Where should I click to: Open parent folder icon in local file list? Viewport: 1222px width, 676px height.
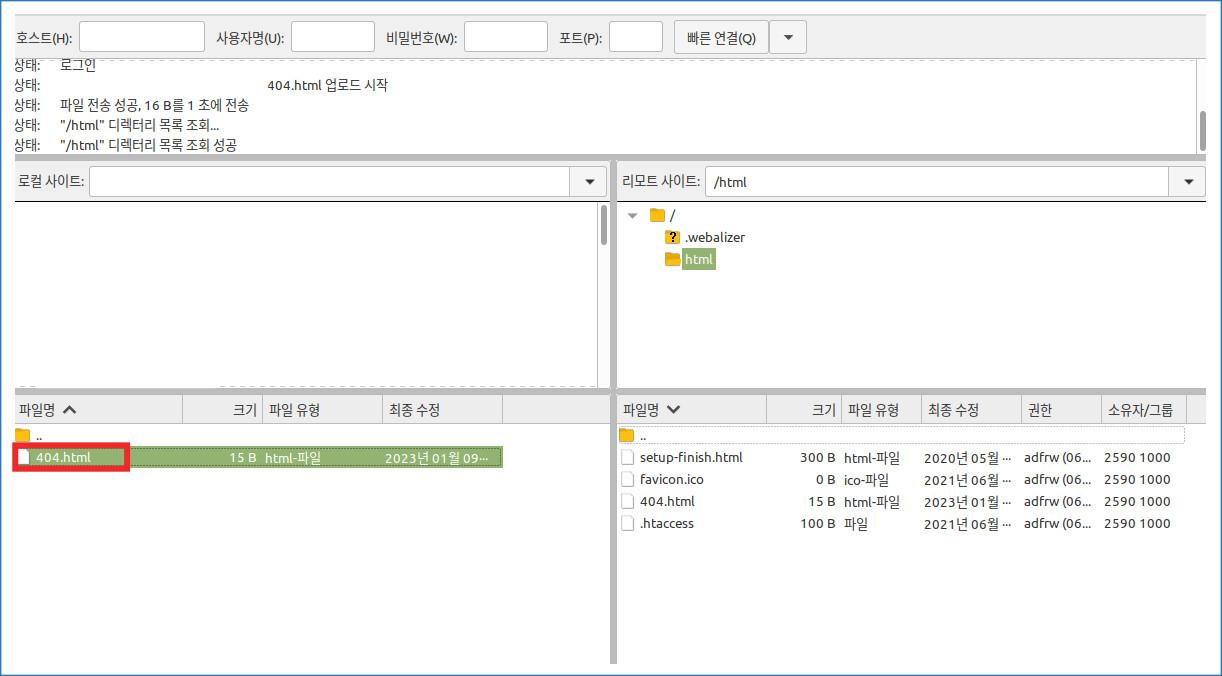click(23, 435)
